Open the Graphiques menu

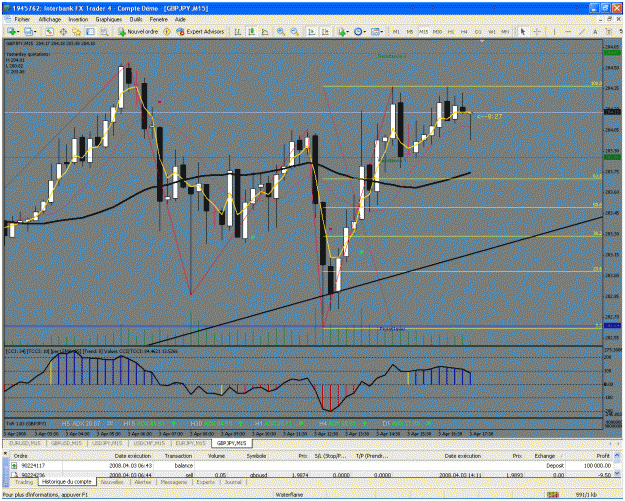[108, 19]
